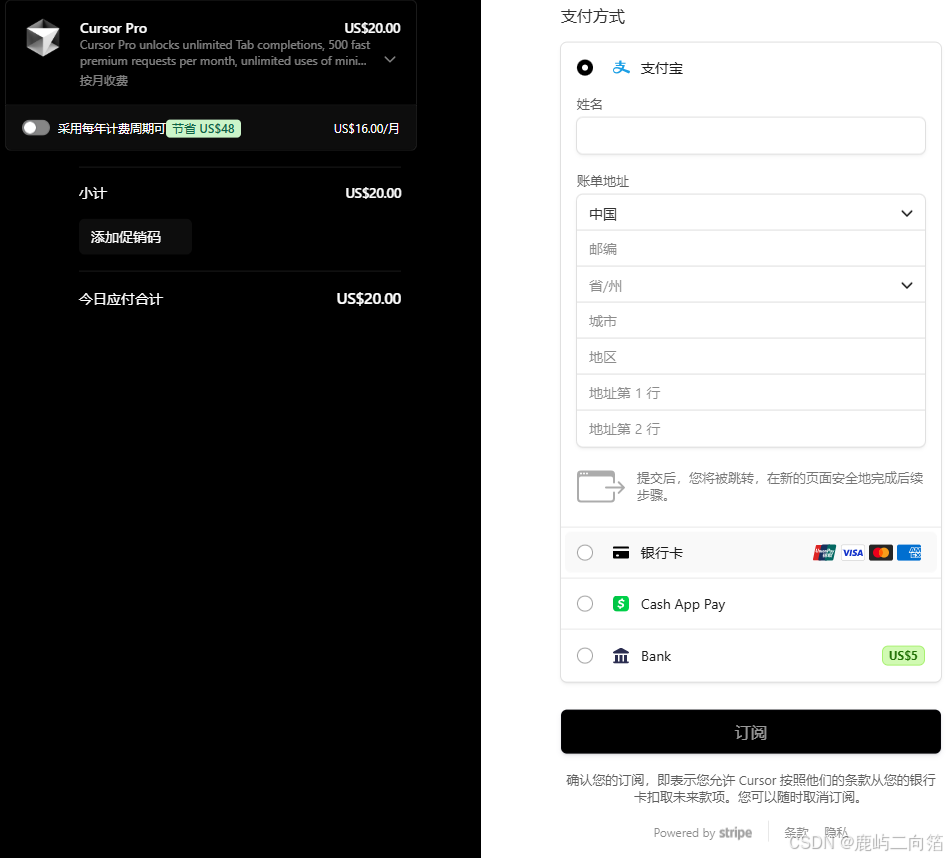Viewport: 947px width, 858px height.
Task: Click the Bank building icon
Action: [x=621, y=656]
